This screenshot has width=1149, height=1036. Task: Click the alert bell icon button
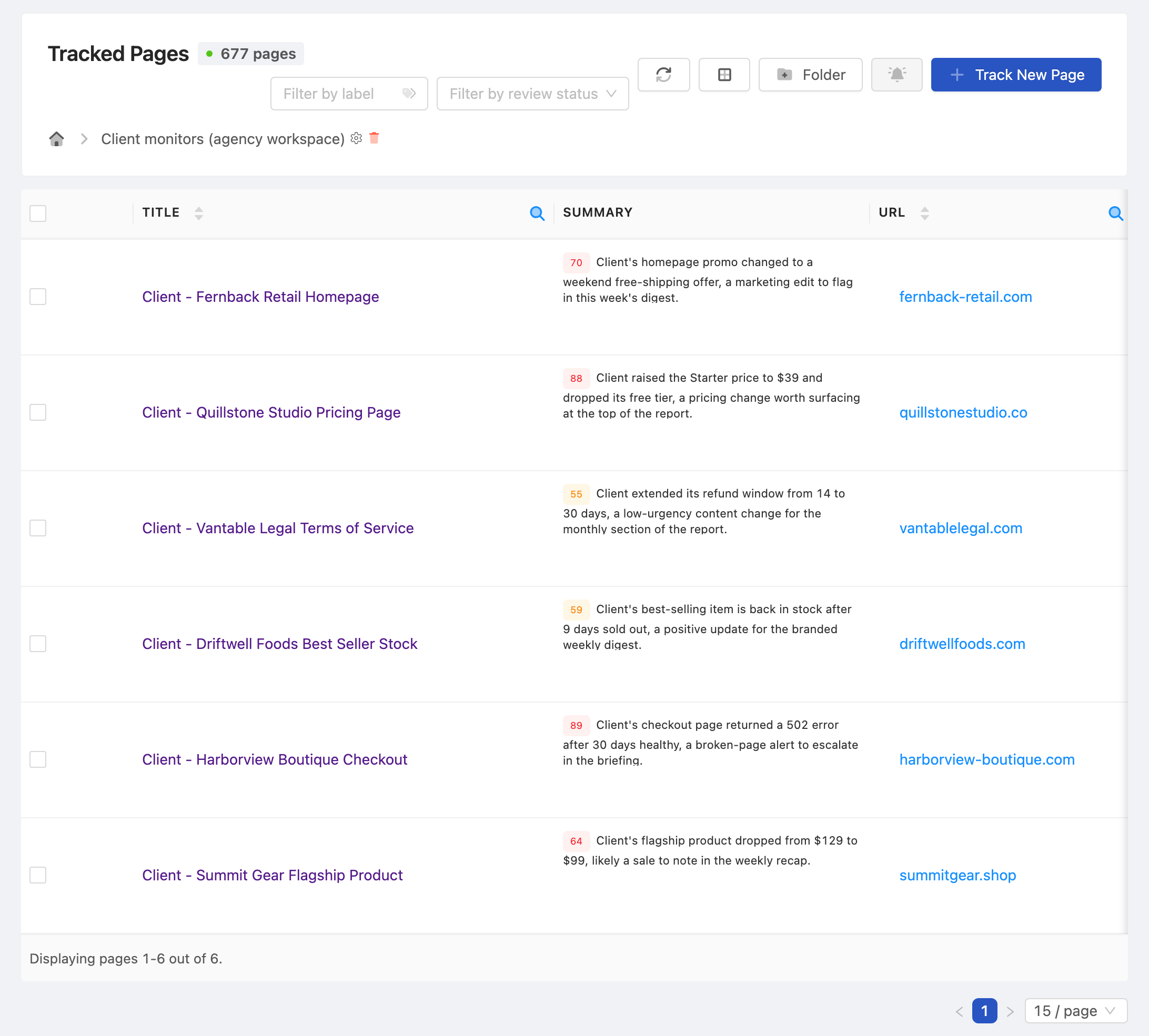coord(896,75)
